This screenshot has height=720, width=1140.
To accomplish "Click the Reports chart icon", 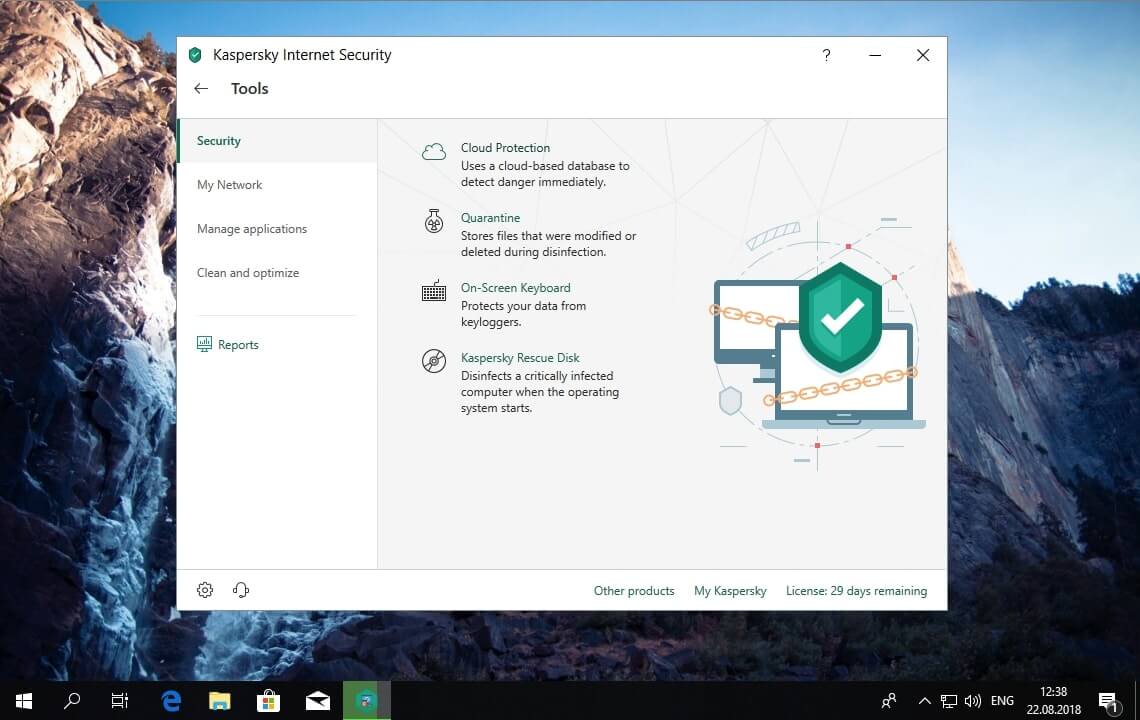I will click(x=204, y=344).
